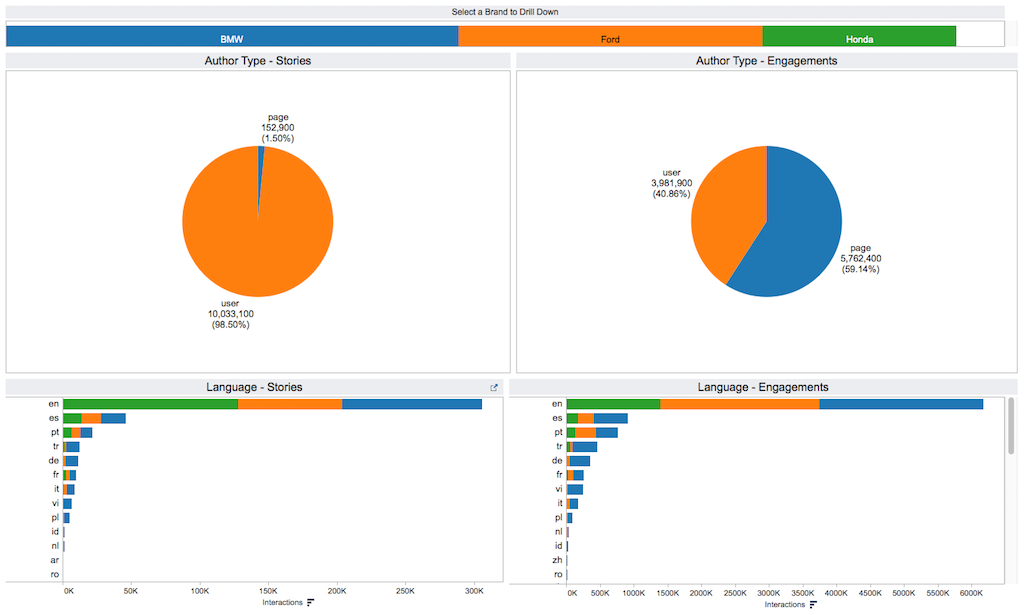Click the 'vi' bar in Language Engagements

tap(575, 490)
